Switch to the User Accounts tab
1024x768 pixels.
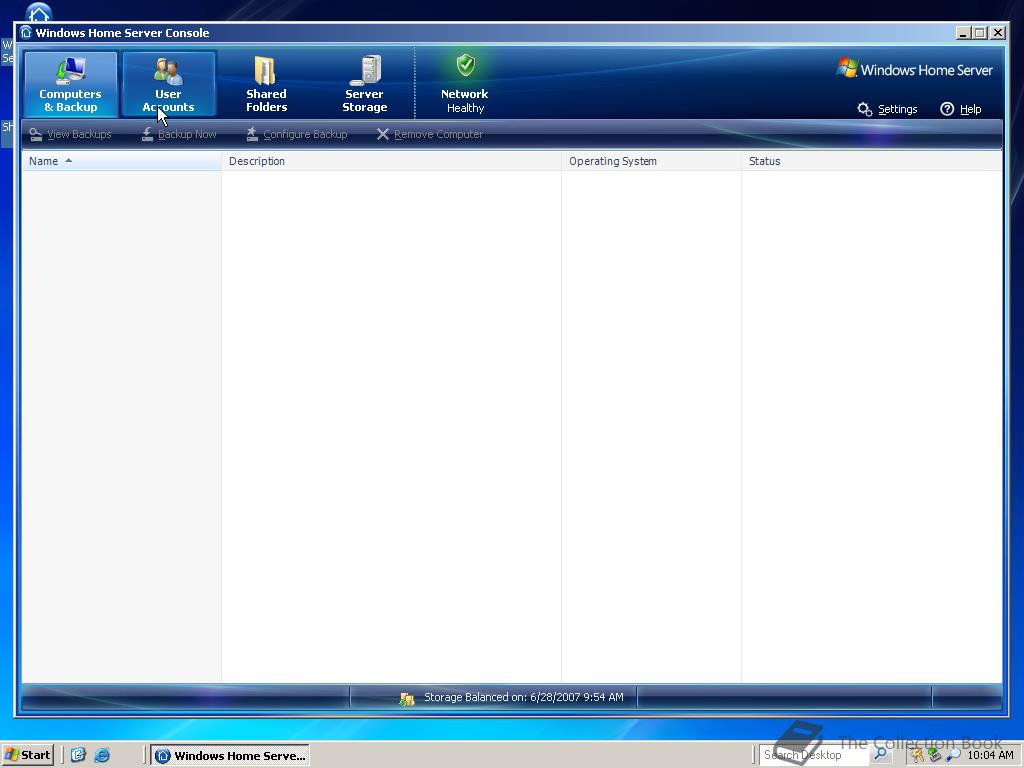[x=168, y=84]
